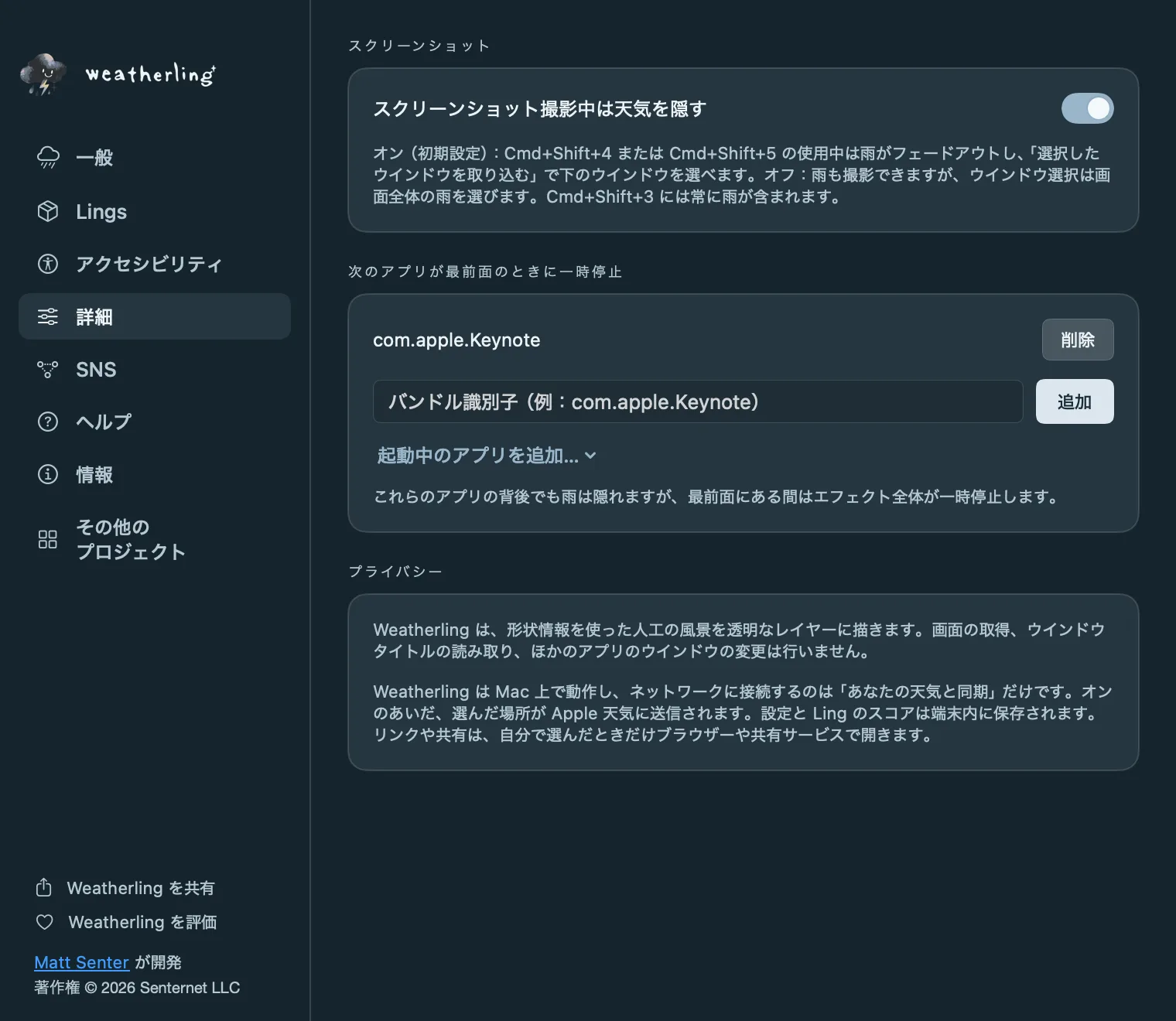Open その他のプロジェクト section
The width and height of the screenshot is (1176, 1021).
(x=155, y=539)
